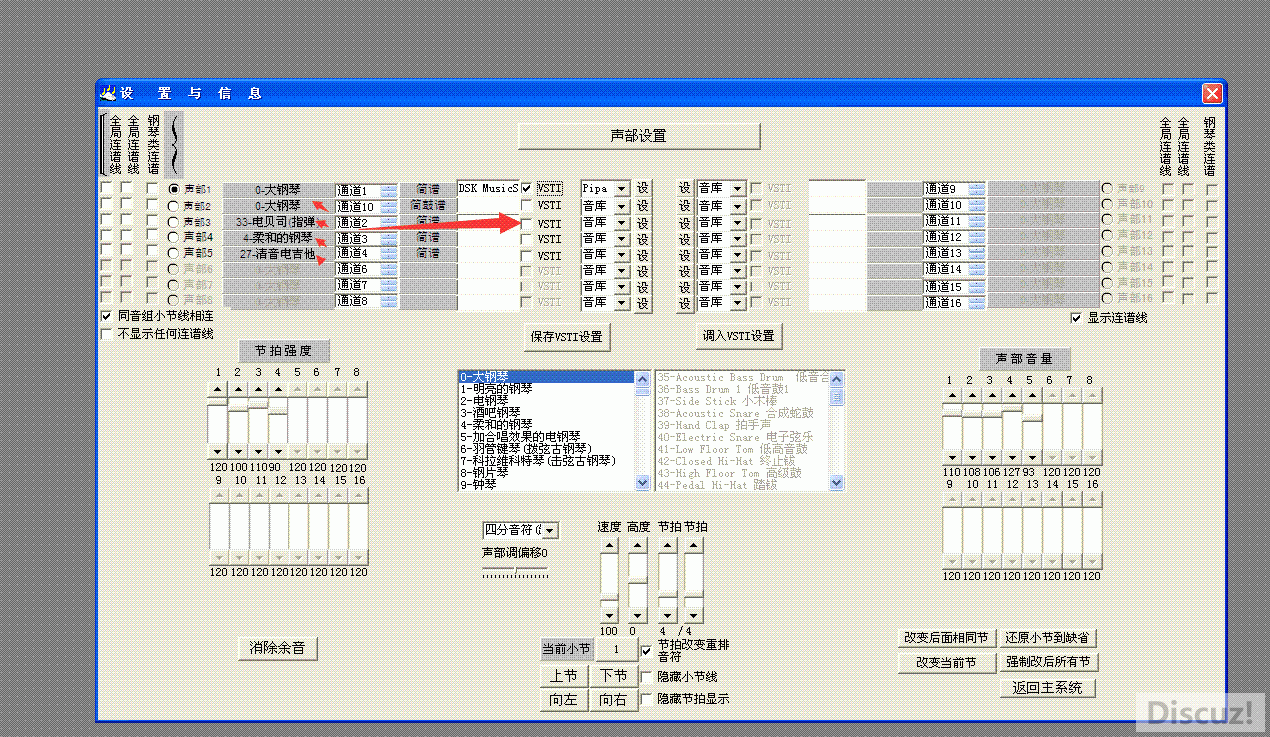Click the 33-电贝司(指弹) instrument button
Image resolution: width=1270 pixels, height=737 pixels.
click(x=278, y=221)
